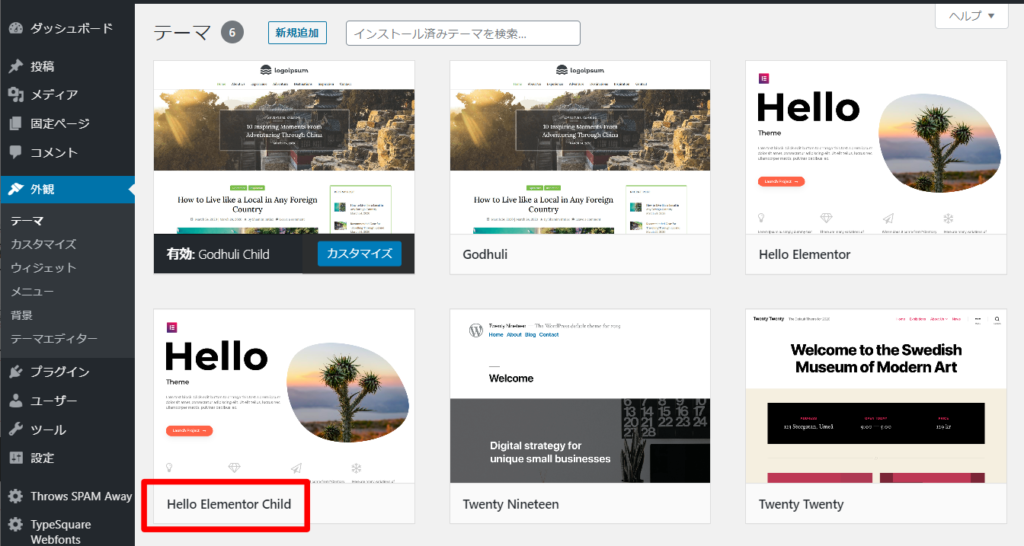1024x546 pixels.
Task: Expand the ヘルプ dropdown tab
Action: [x=971, y=16]
